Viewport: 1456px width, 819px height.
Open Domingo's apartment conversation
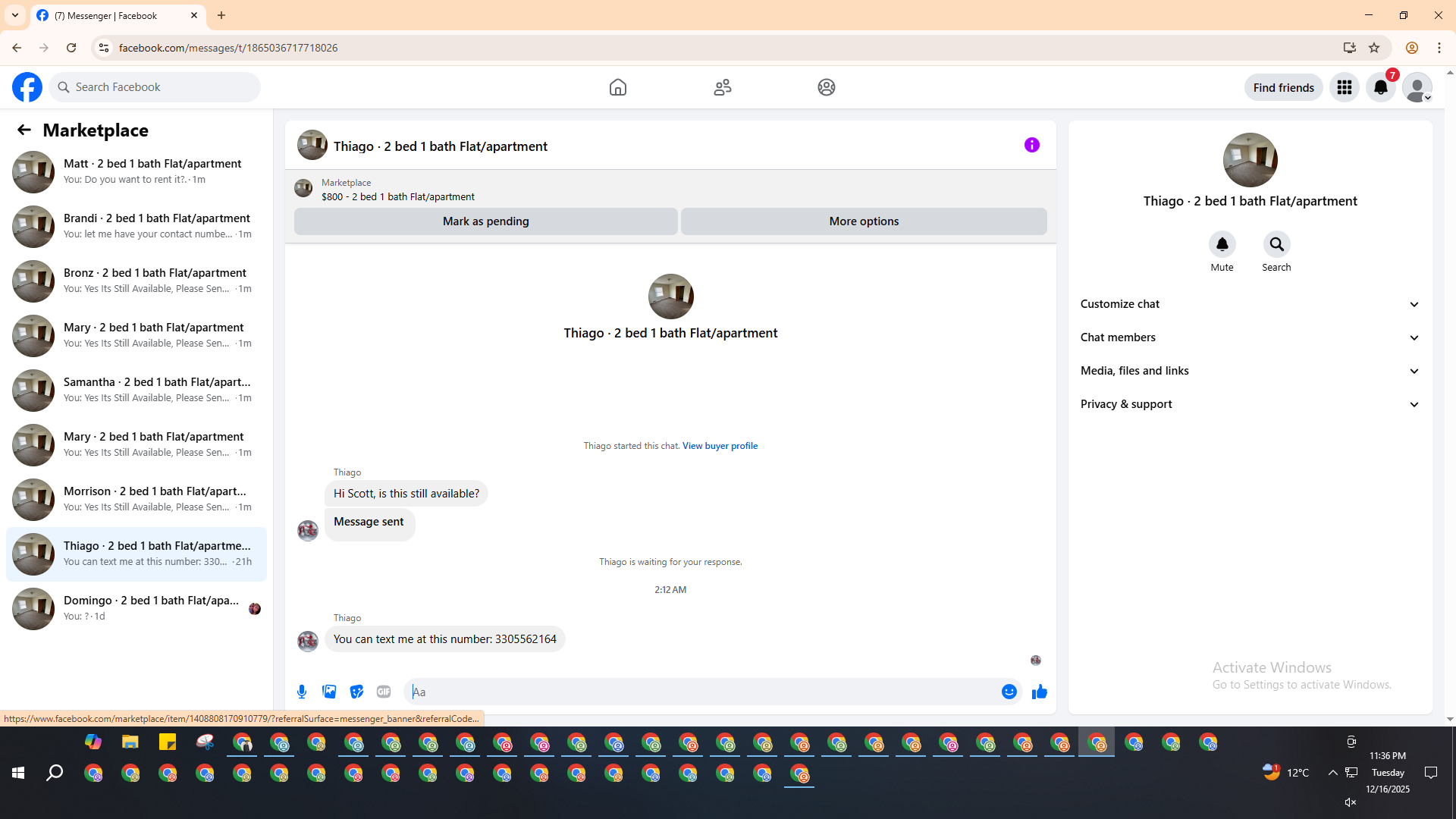136,609
